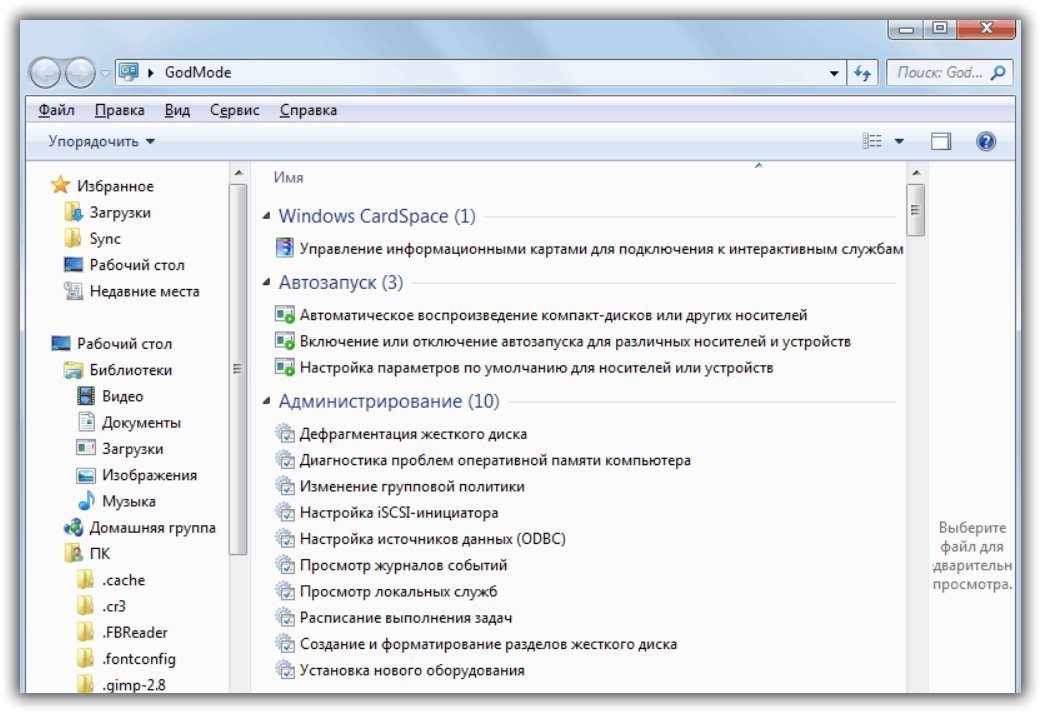Click the GodMode address bar icon
This screenshot has height=713, width=1041.
(x=128, y=72)
